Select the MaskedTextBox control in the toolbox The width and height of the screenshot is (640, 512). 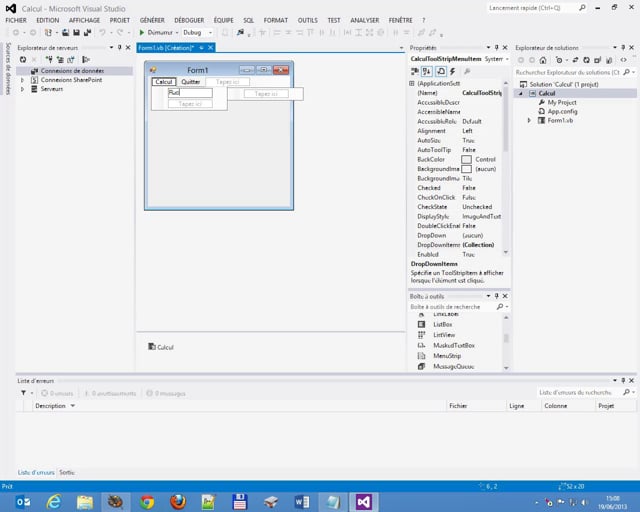pyautogui.click(x=454, y=345)
